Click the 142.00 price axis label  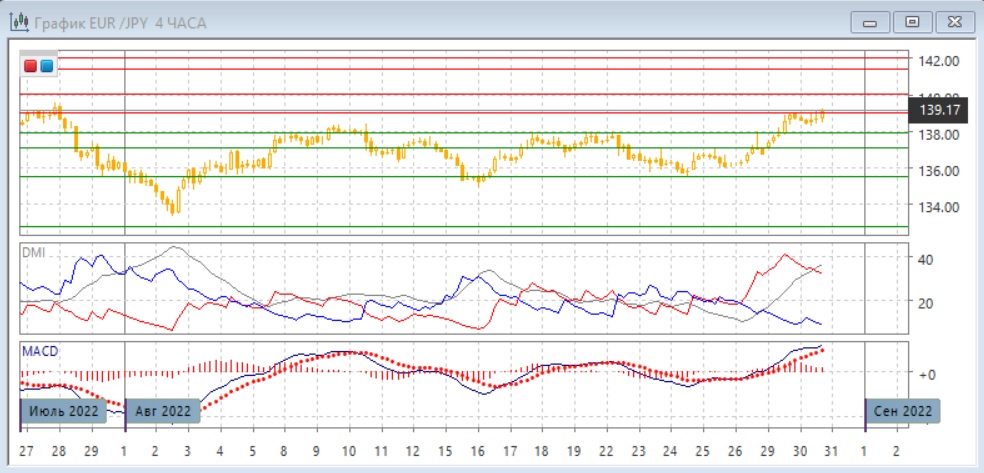click(939, 61)
